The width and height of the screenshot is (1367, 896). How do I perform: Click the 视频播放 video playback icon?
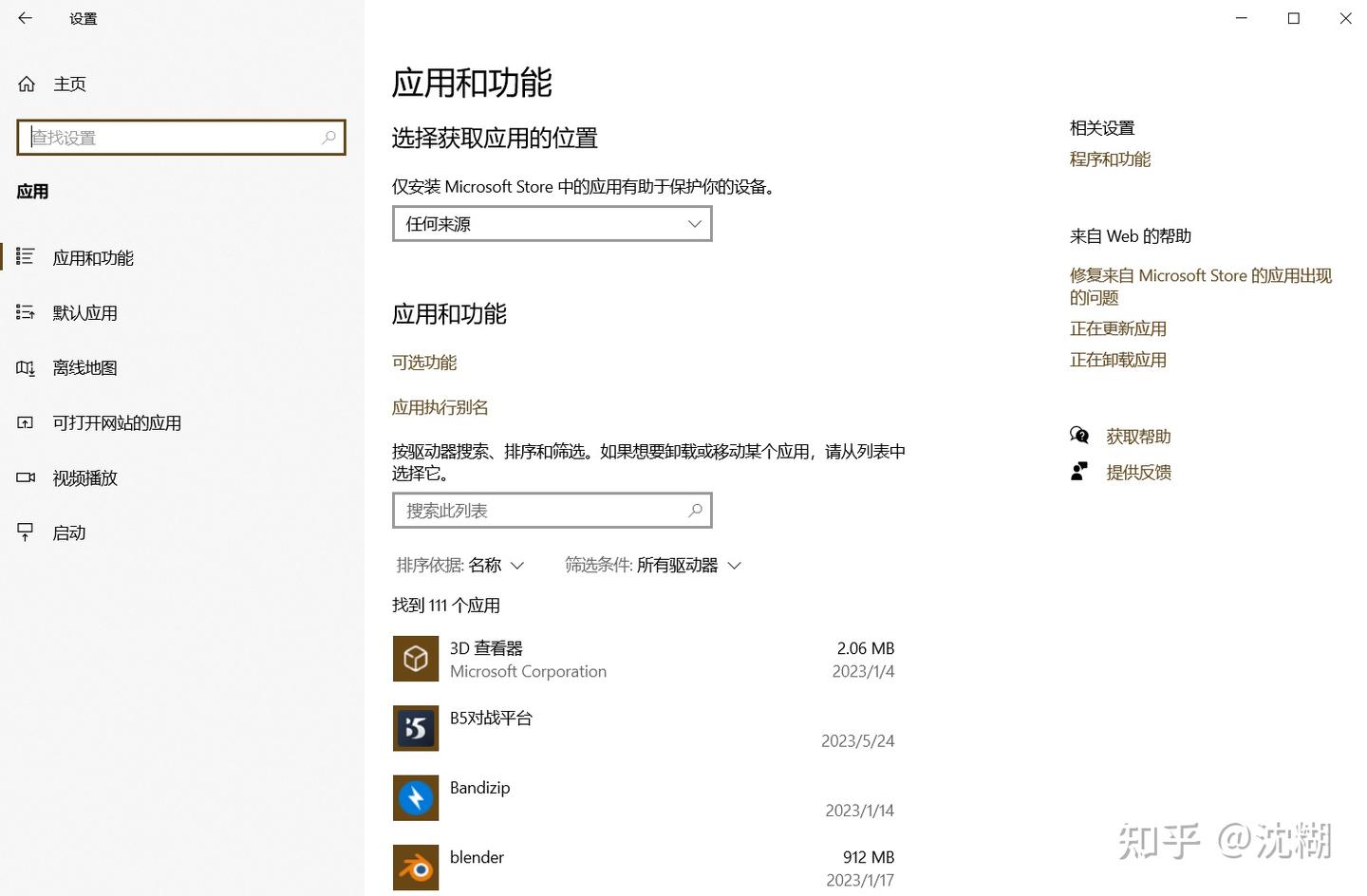(25, 477)
